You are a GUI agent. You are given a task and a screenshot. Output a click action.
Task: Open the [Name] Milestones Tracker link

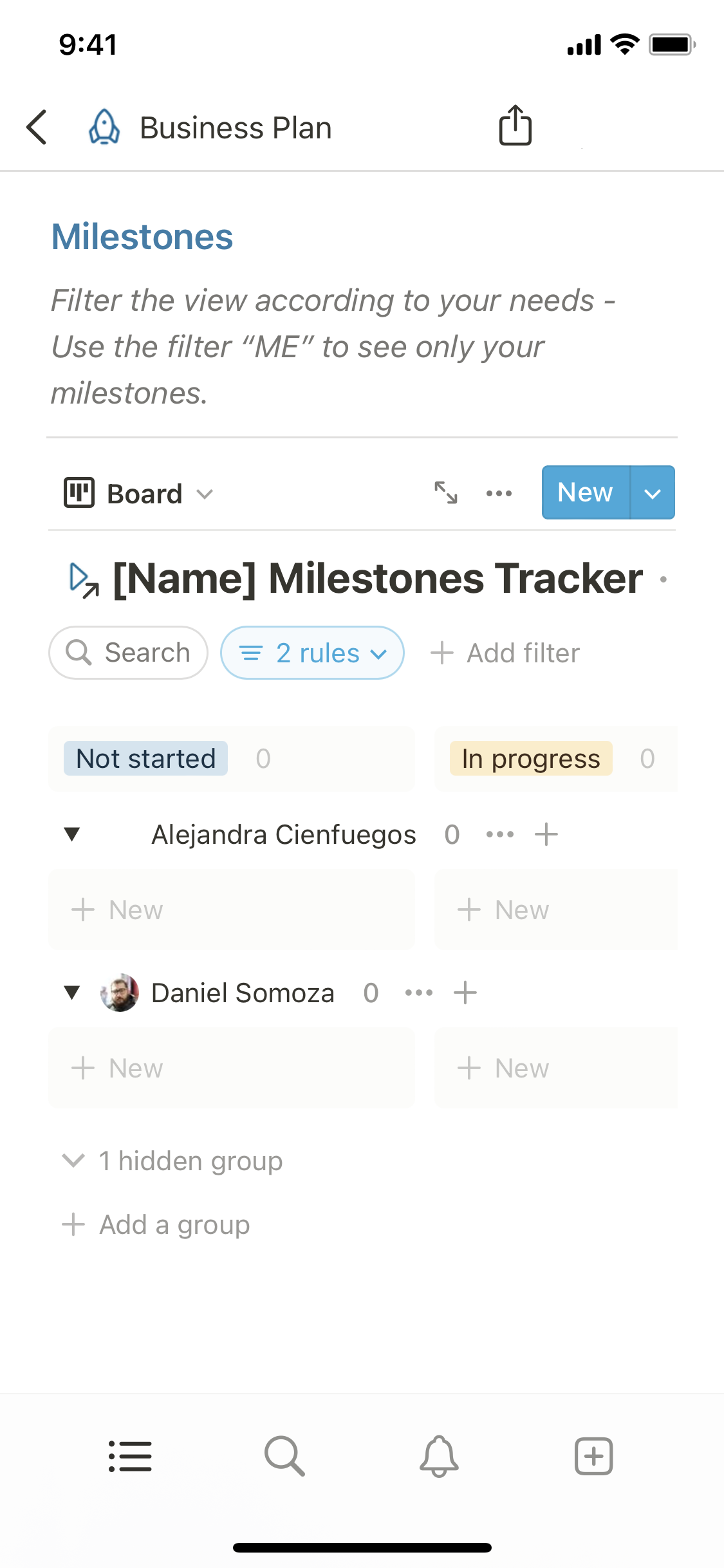coord(377,579)
